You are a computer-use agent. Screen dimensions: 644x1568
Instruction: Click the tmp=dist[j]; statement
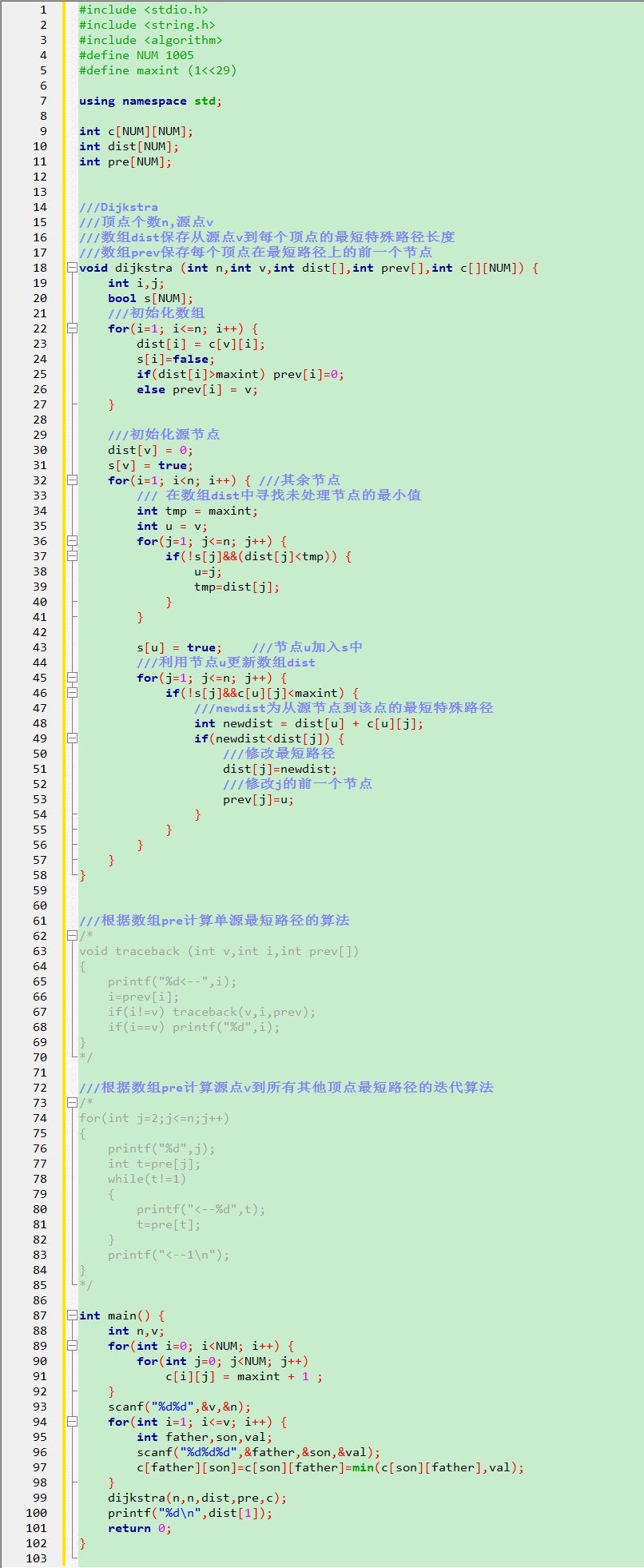pyautogui.click(x=237, y=587)
